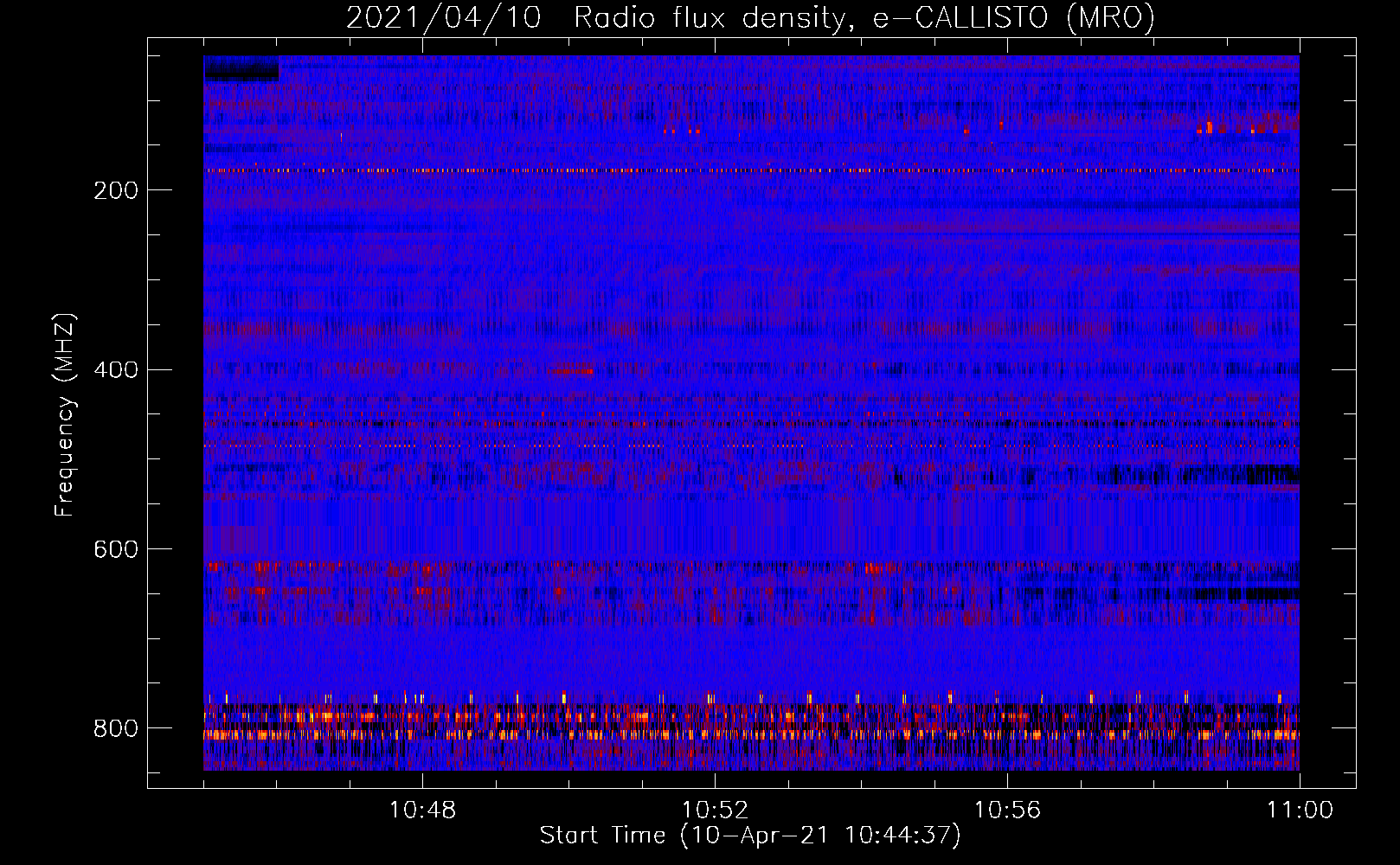Click the 'Start Time' x-axis label
1400x865 pixels.
[x=750, y=836]
